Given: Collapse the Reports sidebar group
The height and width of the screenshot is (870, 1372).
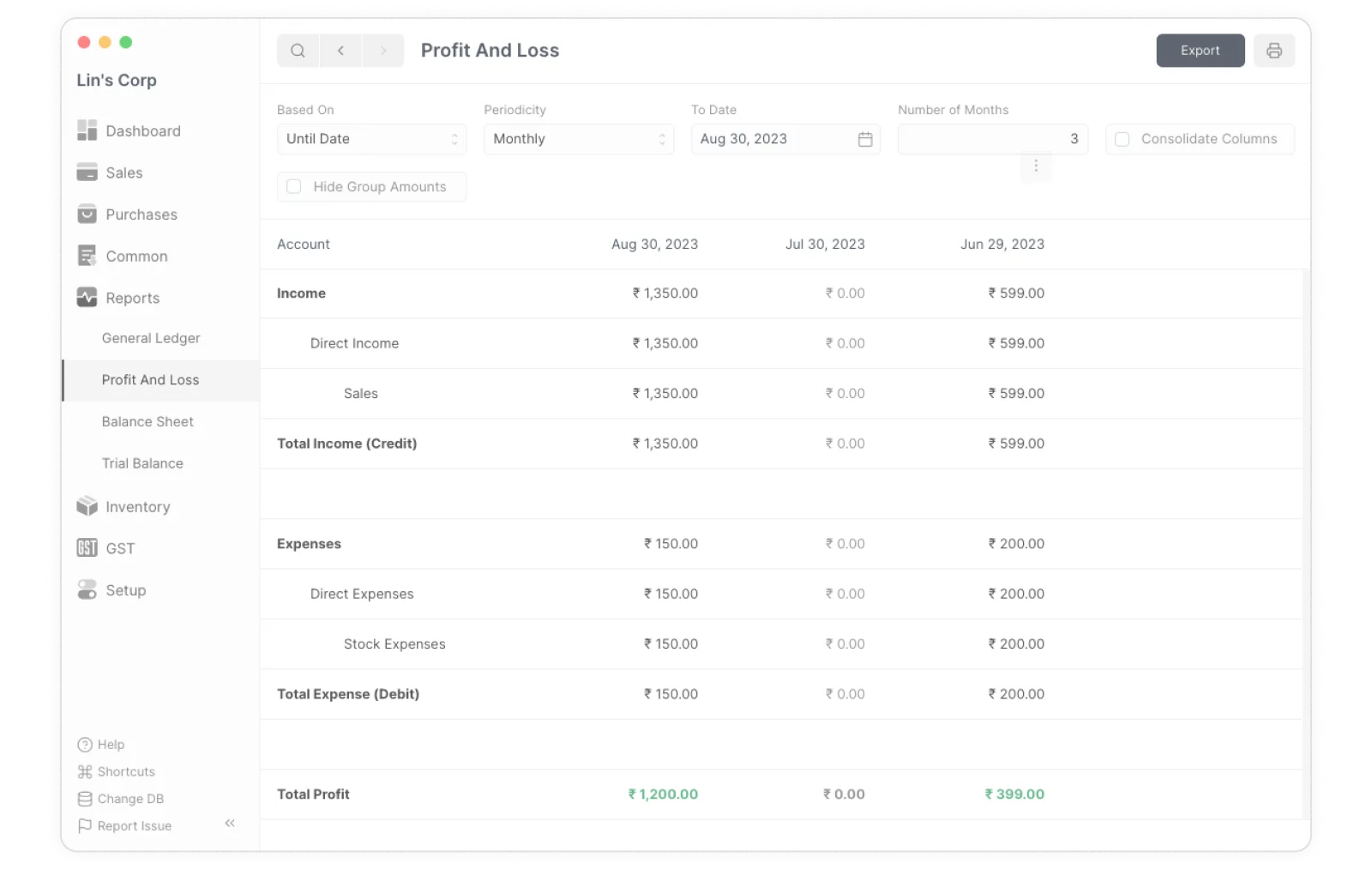Looking at the screenshot, I should tap(132, 298).
